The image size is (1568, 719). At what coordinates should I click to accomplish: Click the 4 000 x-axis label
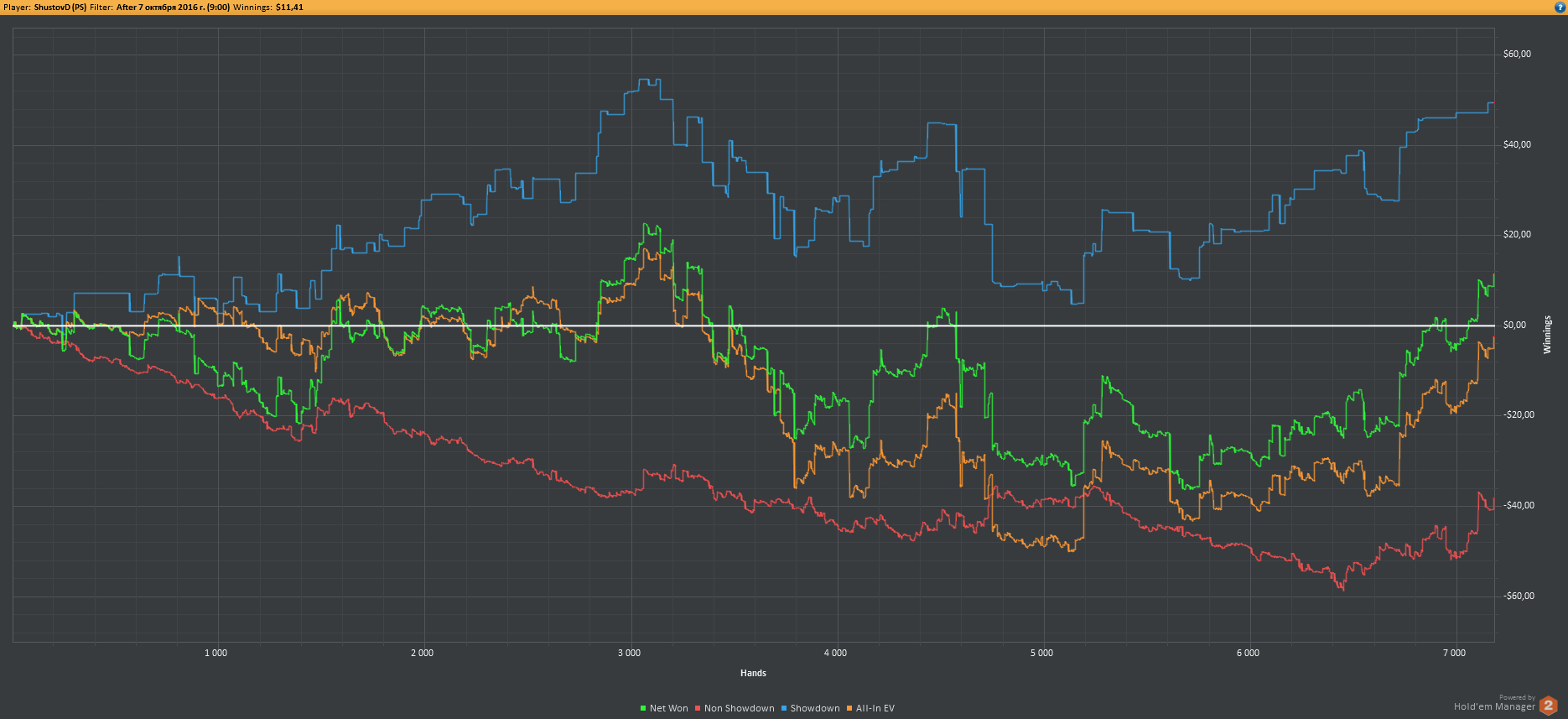[x=835, y=653]
